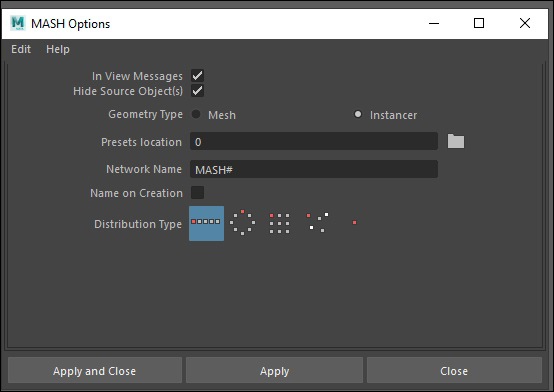This screenshot has width=554, height=392.
Task: Pick the Grid distribution type icon
Action: (279, 223)
